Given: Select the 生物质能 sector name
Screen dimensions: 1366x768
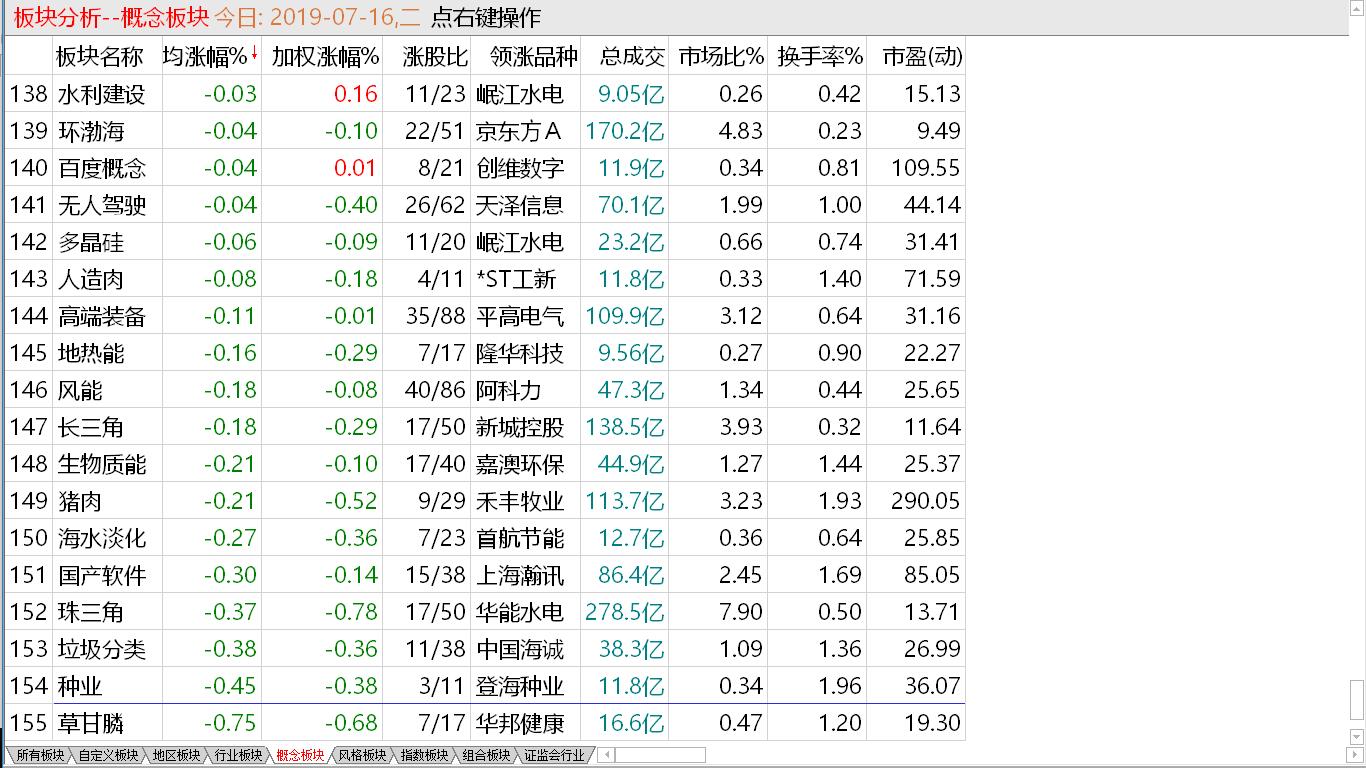Looking at the screenshot, I should click(x=102, y=464).
